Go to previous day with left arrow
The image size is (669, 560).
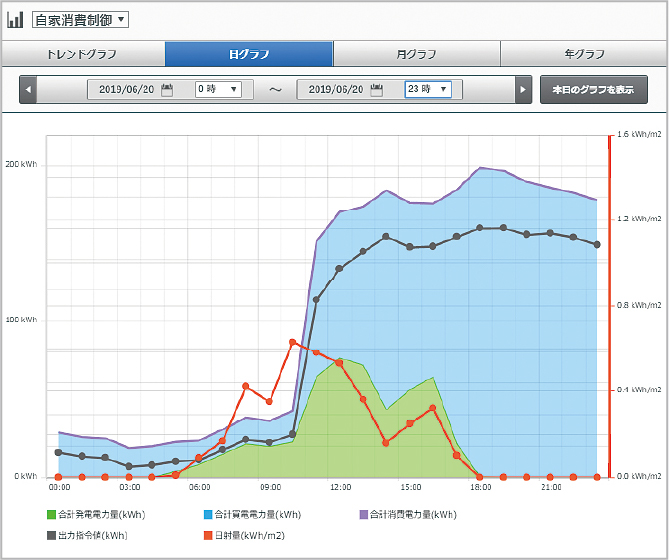click(28, 90)
